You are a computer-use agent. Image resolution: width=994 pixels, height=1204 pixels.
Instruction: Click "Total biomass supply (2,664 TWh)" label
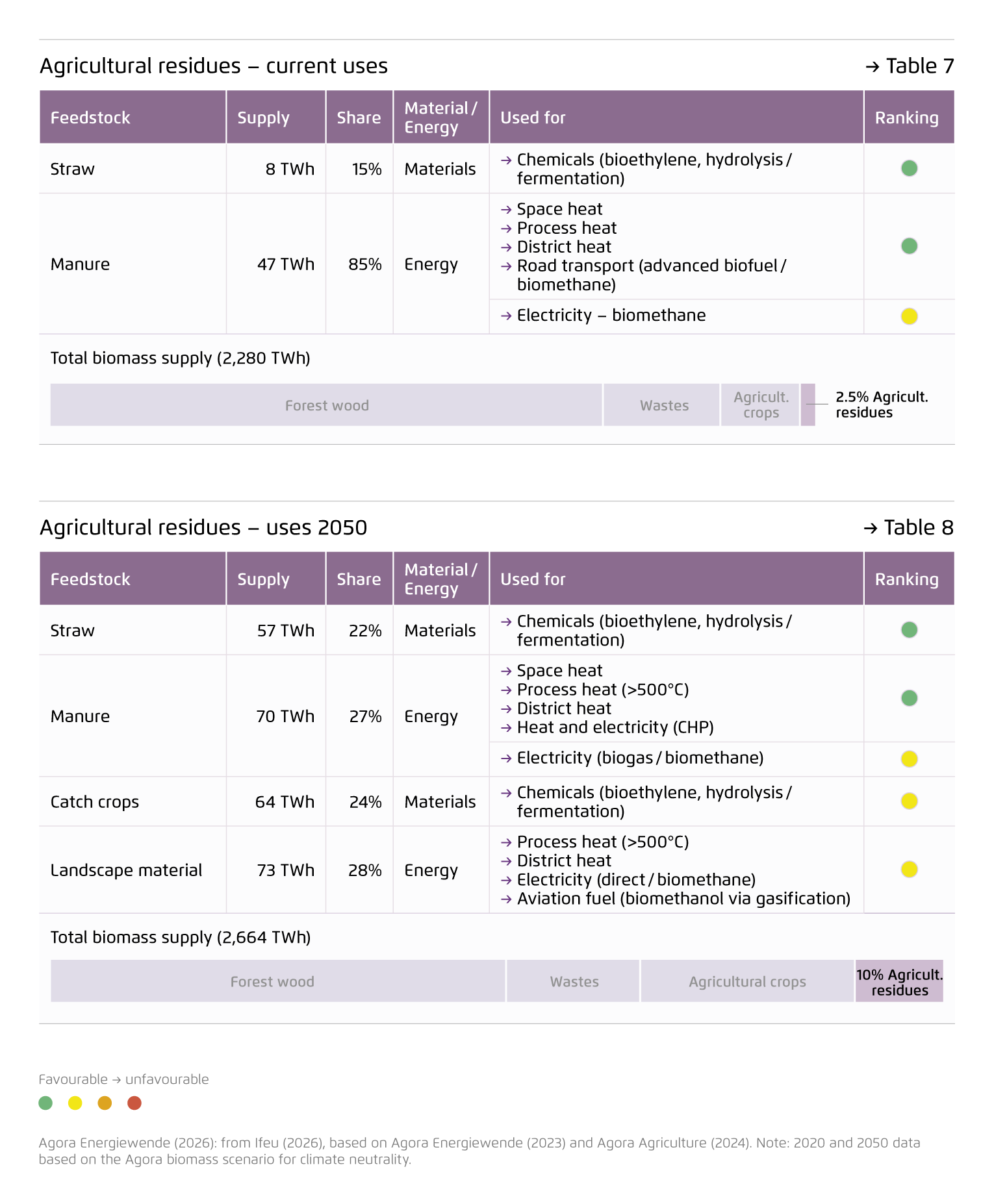tap(181, 938)
